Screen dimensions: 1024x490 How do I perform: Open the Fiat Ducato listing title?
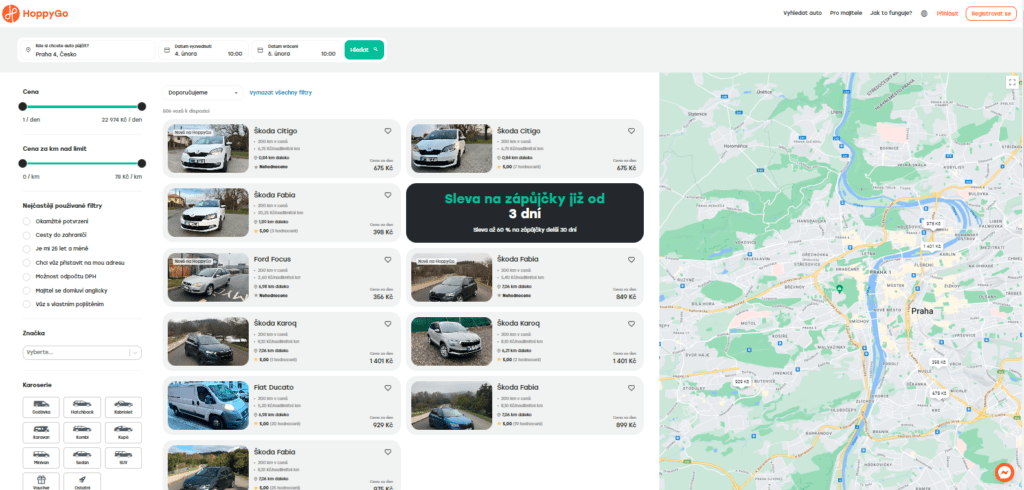tap(274, 387)
